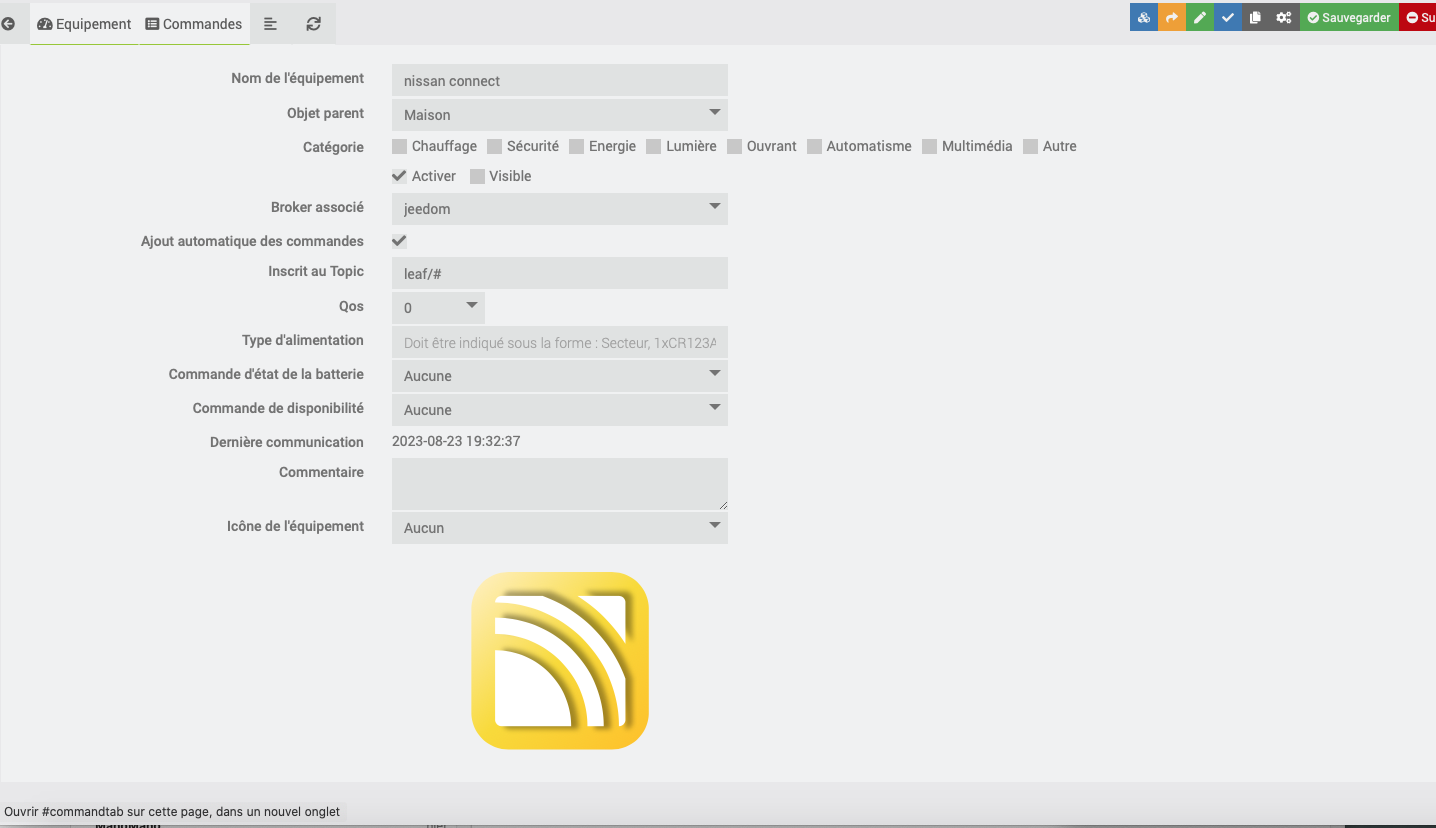The image size is (1436, 828).
Task: Click the red delete button
Action: click(1418, 17)
